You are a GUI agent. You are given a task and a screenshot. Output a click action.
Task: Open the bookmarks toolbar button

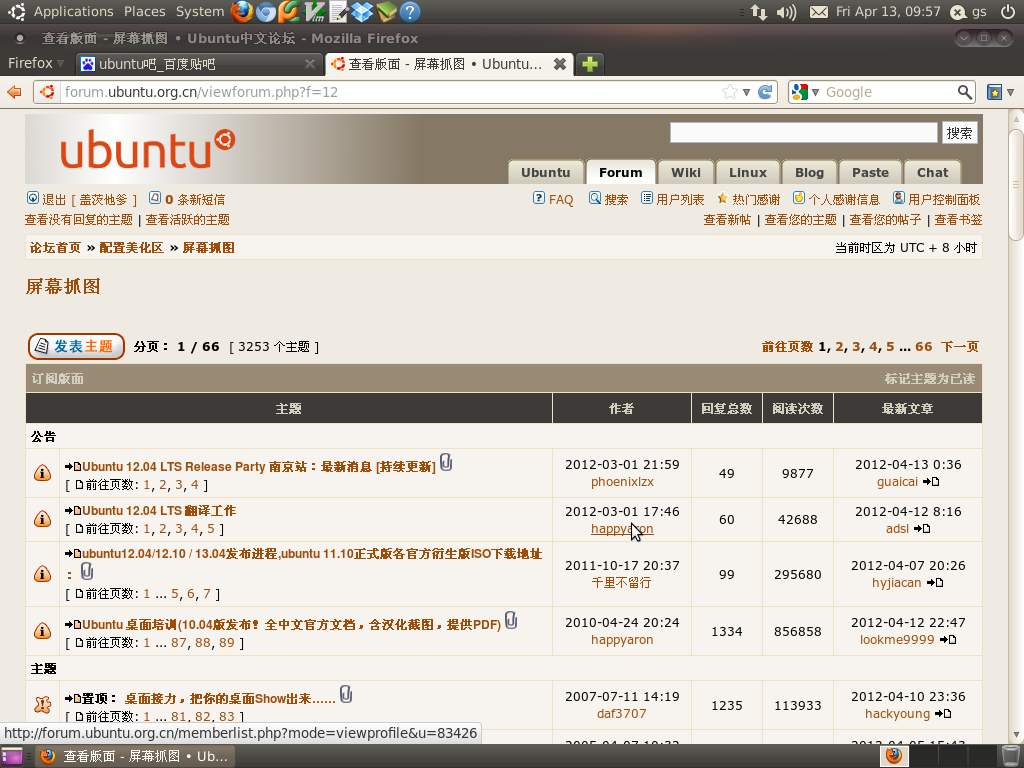[x=994, y=92]
